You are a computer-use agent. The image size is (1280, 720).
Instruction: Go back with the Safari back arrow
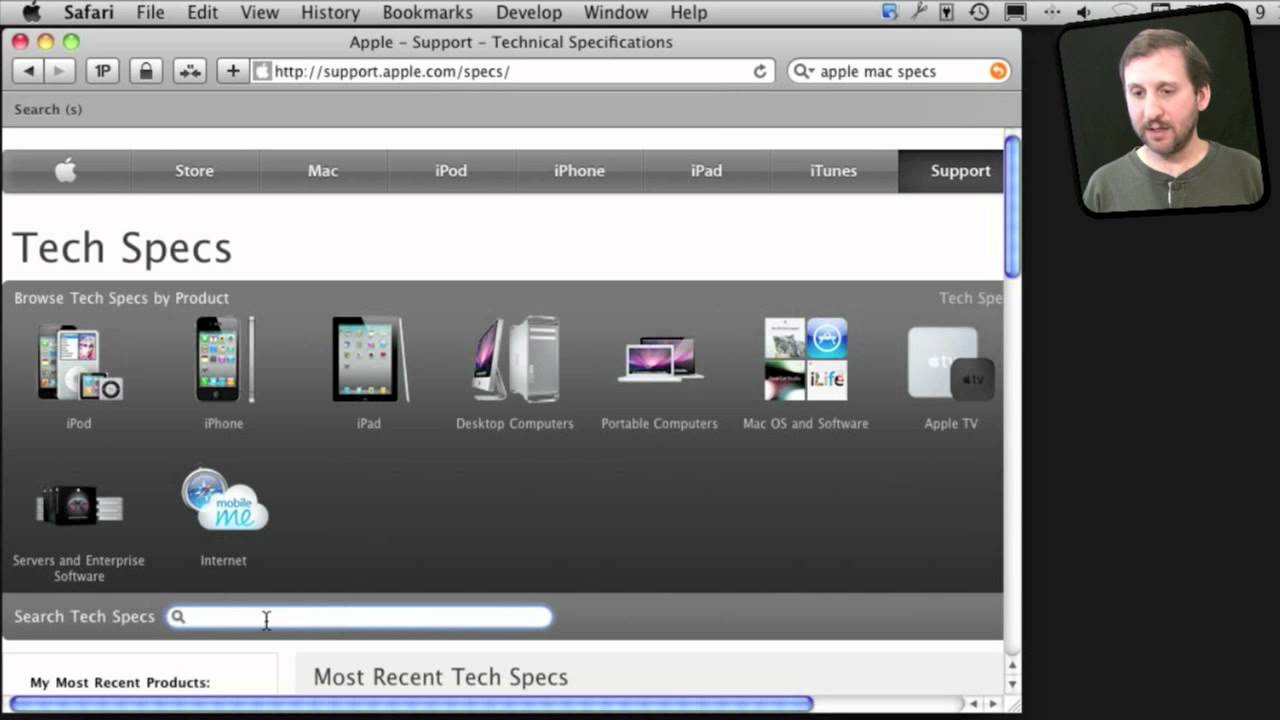pyautogui.click(x=28, y=71)
